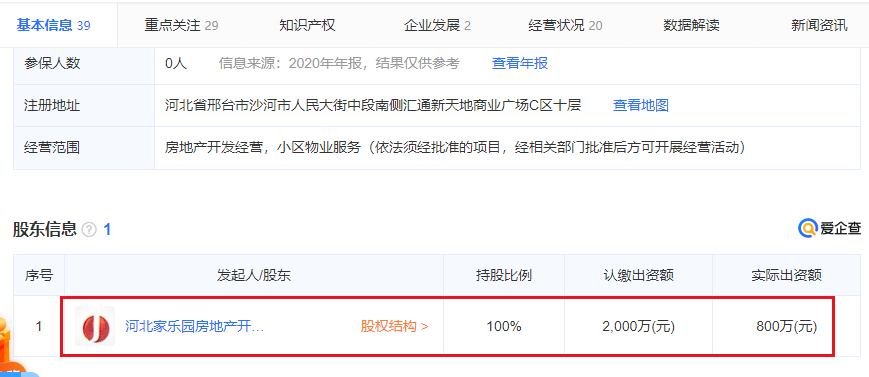
Task: Select the 数据解读 tab
Action: click(x=691, y=26)
